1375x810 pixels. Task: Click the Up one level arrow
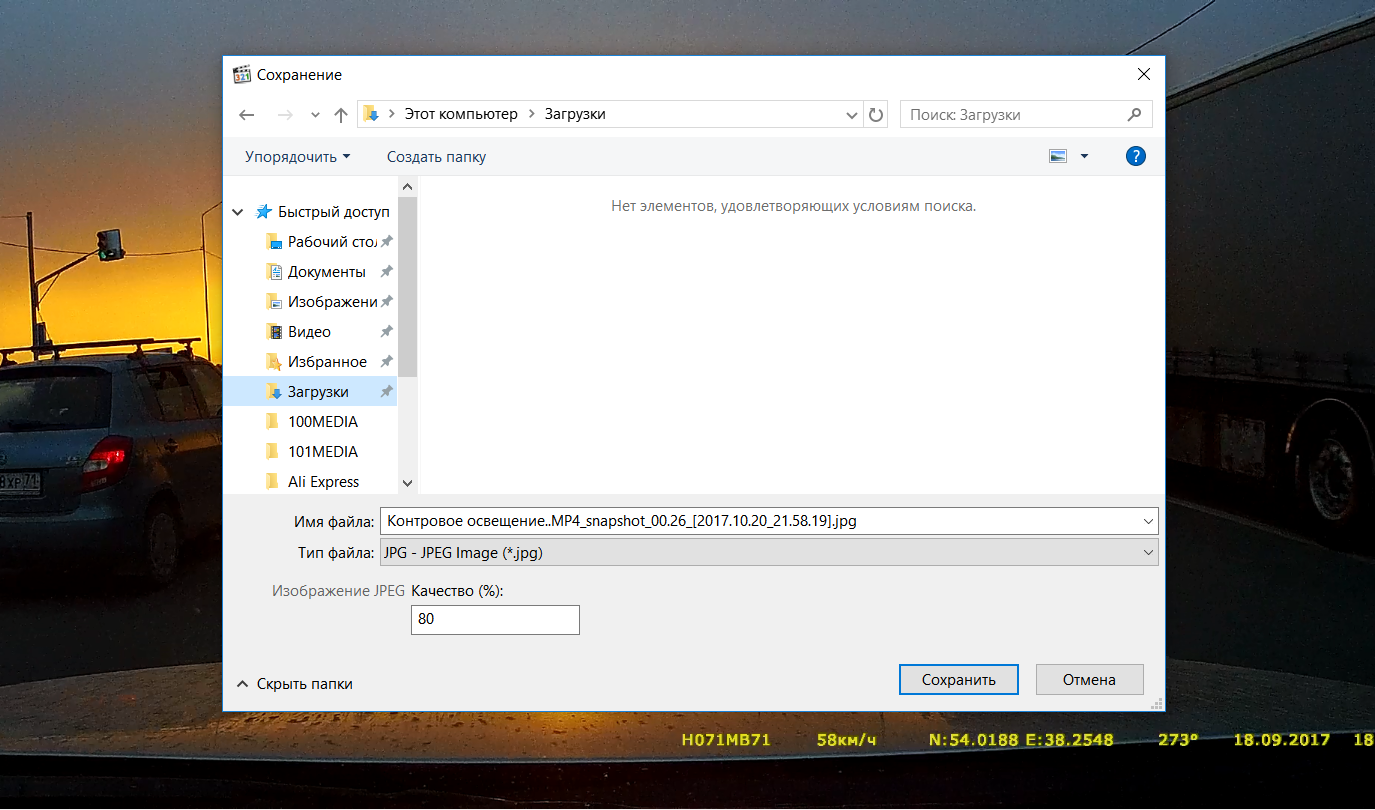pos(341,115)
